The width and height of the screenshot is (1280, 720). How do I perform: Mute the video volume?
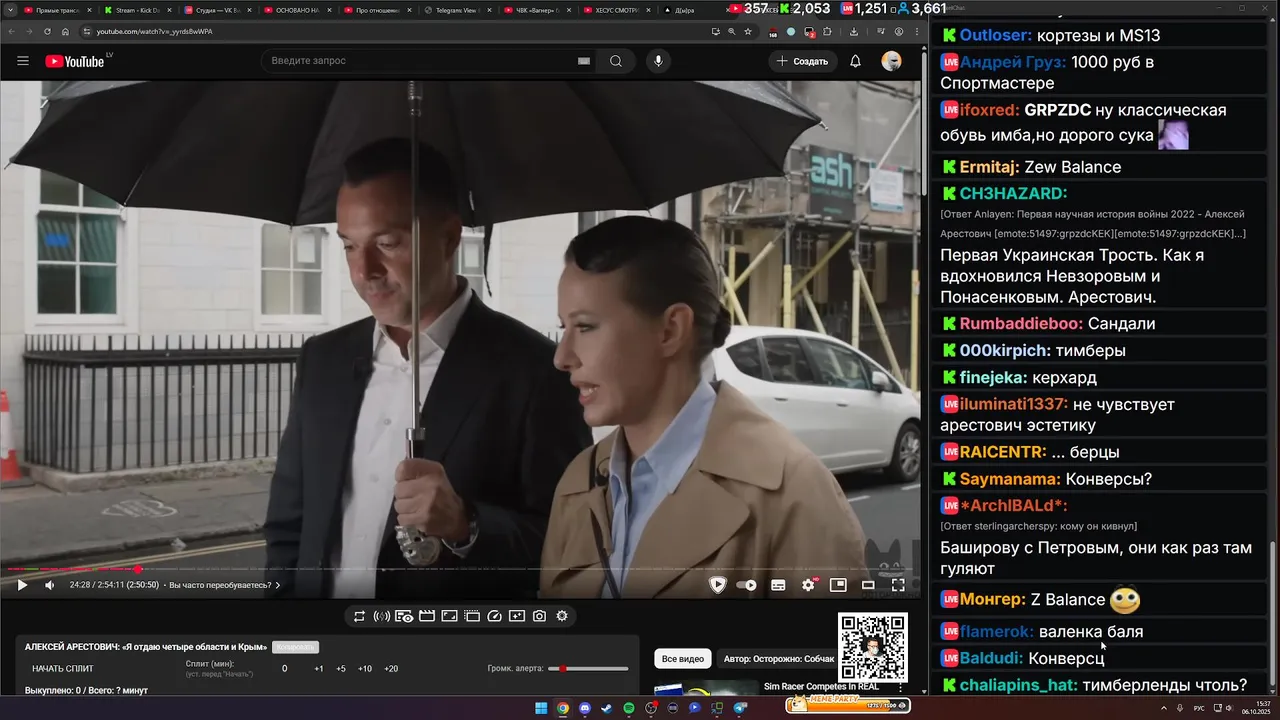pyautogui.click(x=50, y=585)
